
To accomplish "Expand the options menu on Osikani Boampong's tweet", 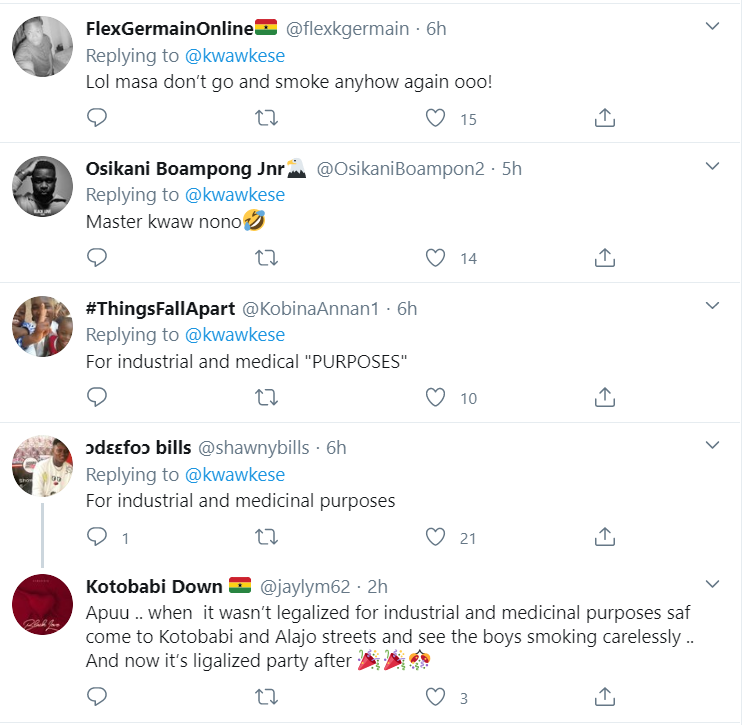I will [712, 166].
